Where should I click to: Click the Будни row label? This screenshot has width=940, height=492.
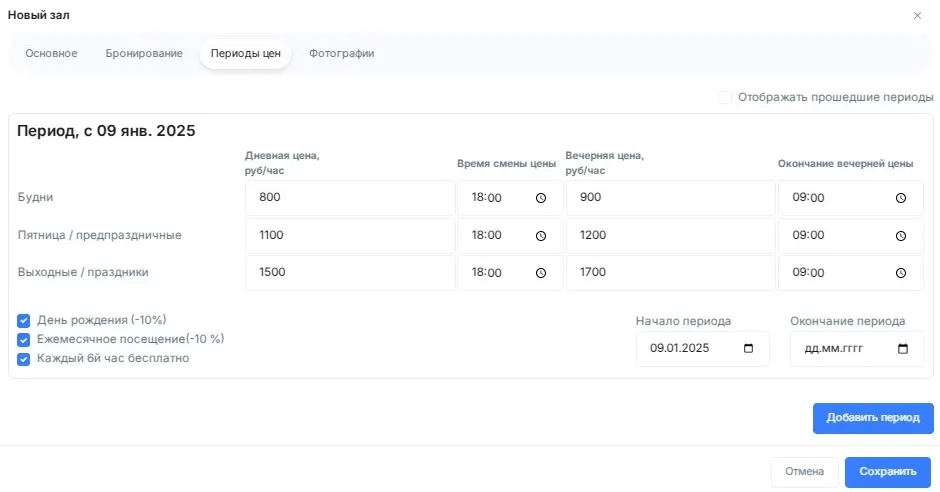(35, 197)
